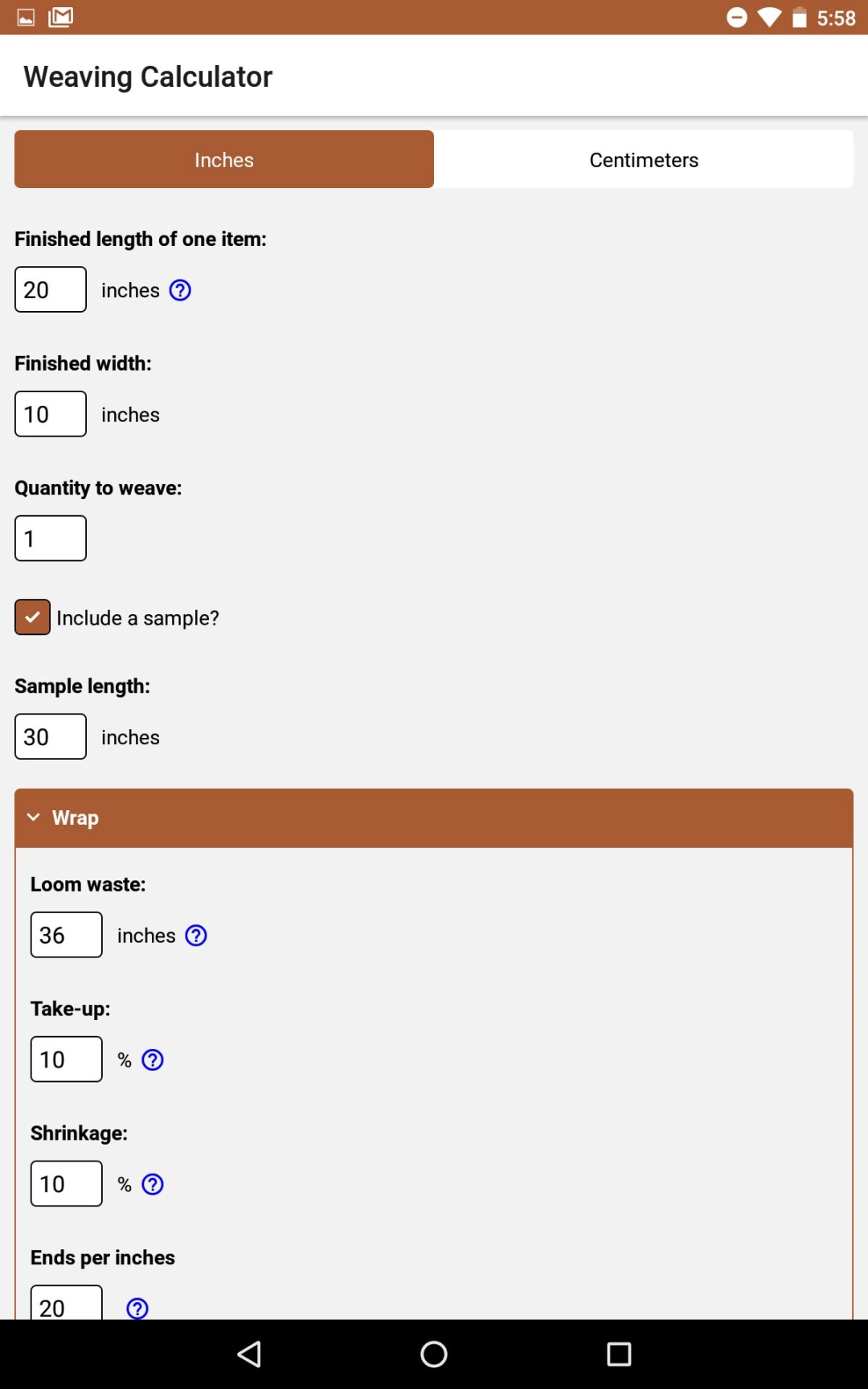Edit the Sample length value field
This screenshot has width=868, height=1389.
point(51,737)
